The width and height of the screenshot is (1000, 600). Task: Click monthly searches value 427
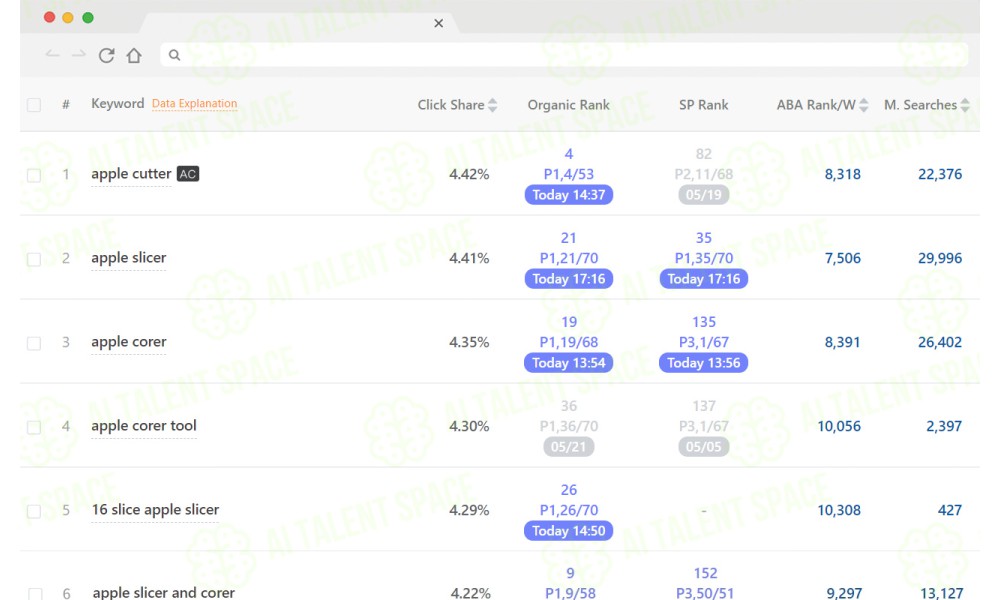950,510
